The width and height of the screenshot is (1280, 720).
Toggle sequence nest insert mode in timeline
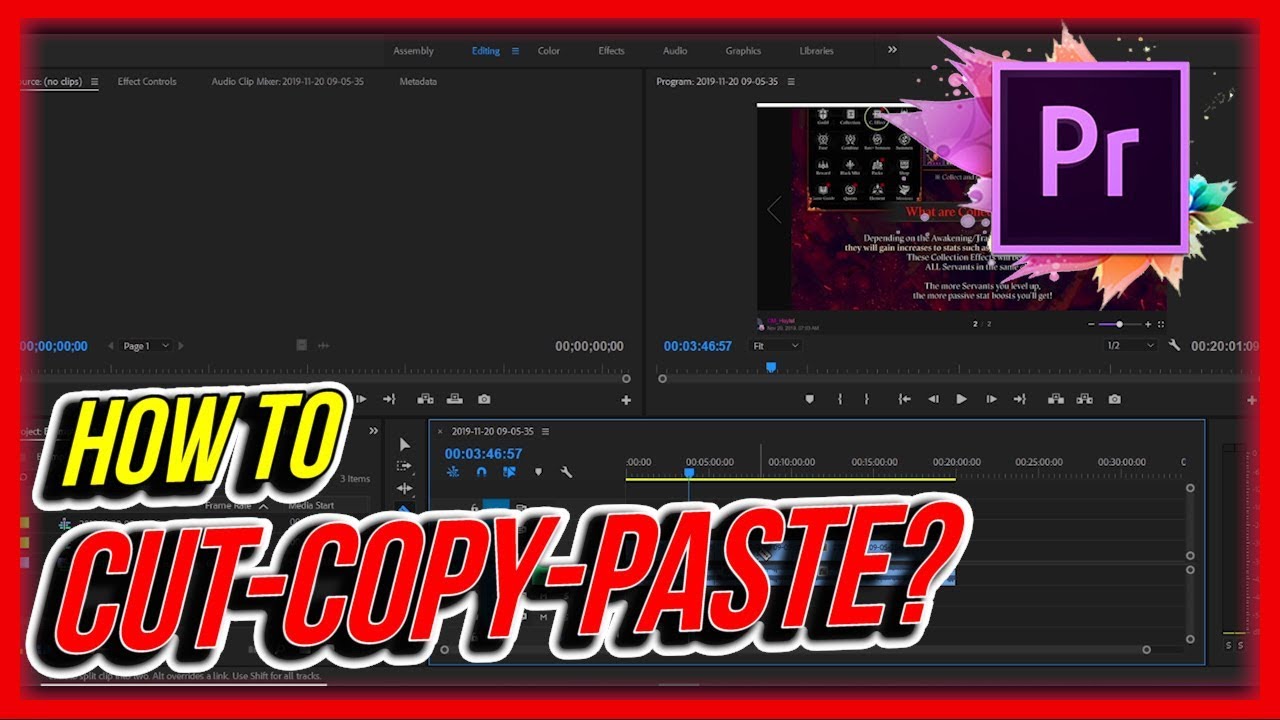click(x=453, y=472)
